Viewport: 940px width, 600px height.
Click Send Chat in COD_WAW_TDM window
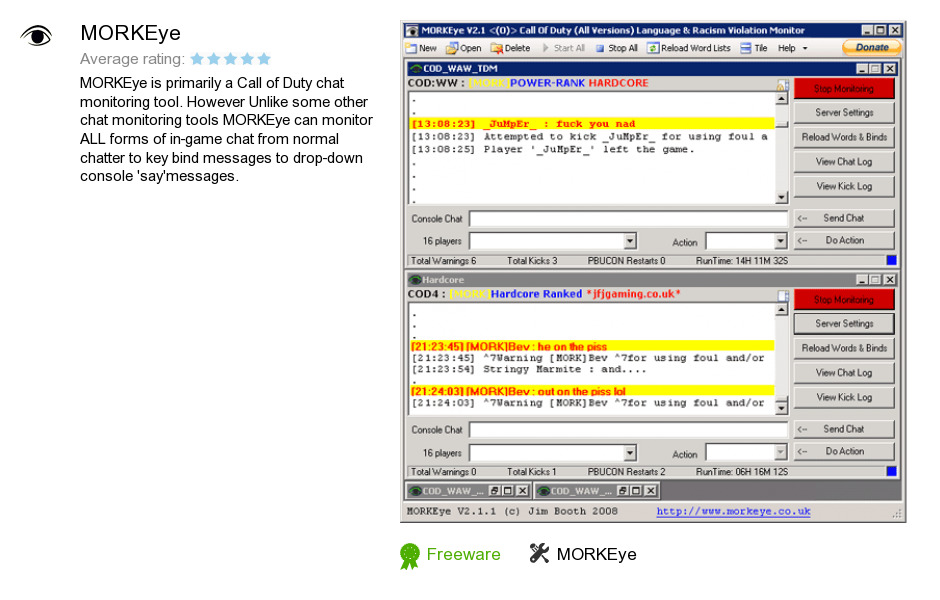point(843,218)
